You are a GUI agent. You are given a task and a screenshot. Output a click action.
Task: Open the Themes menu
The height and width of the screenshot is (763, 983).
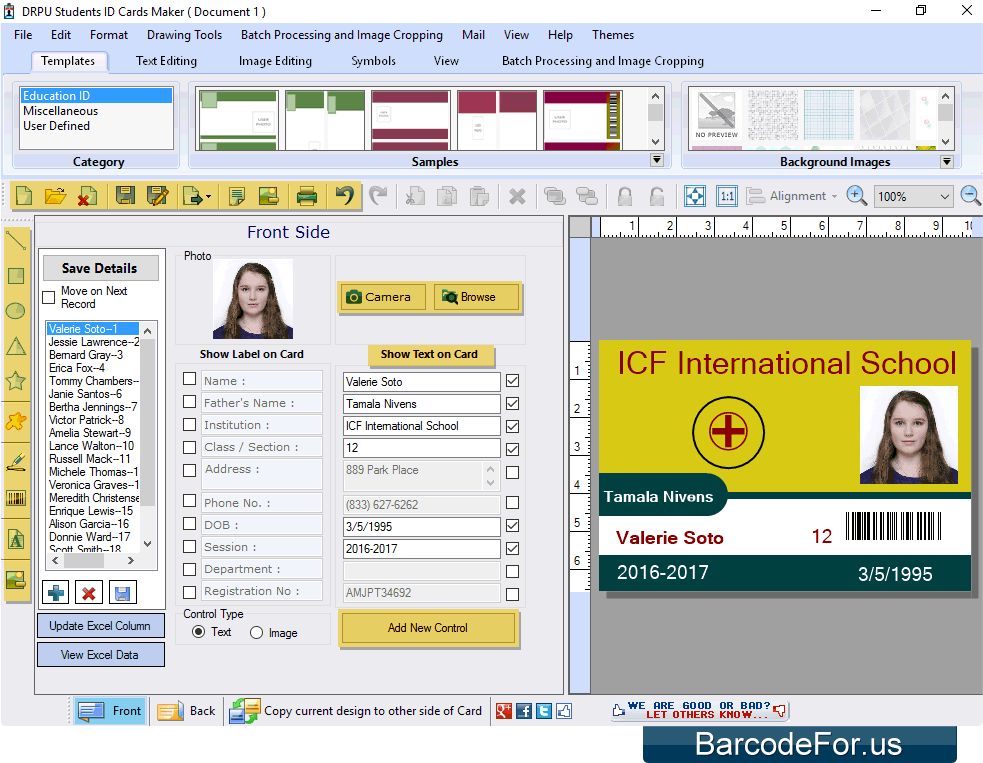[x=612, y=34]
